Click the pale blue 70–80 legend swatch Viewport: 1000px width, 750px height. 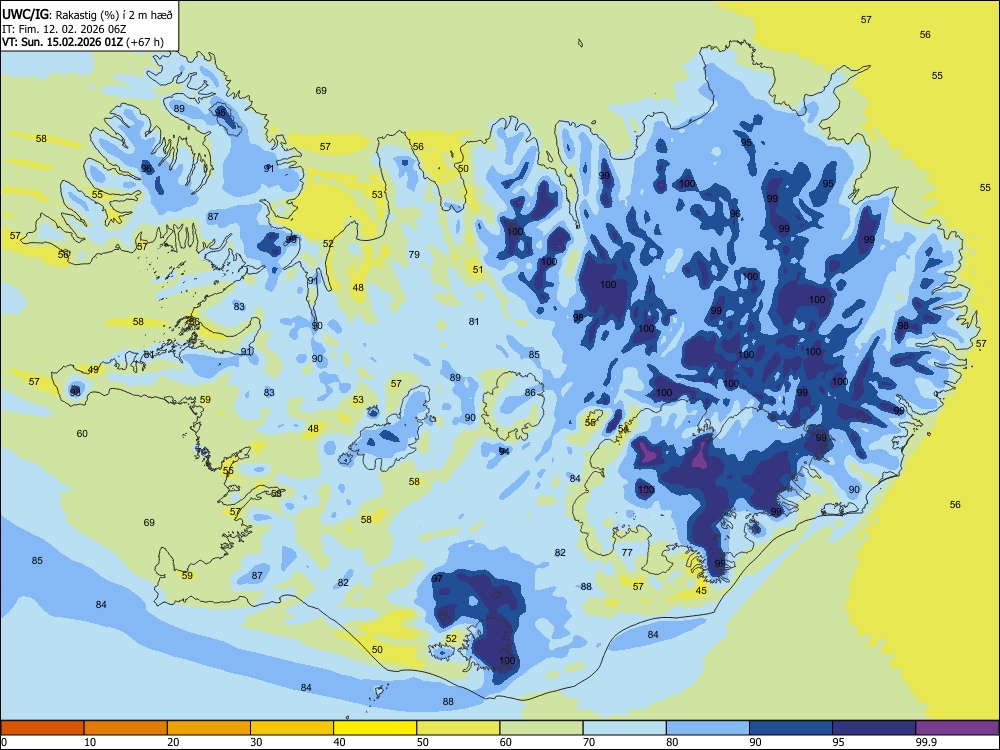pos(624,728)
